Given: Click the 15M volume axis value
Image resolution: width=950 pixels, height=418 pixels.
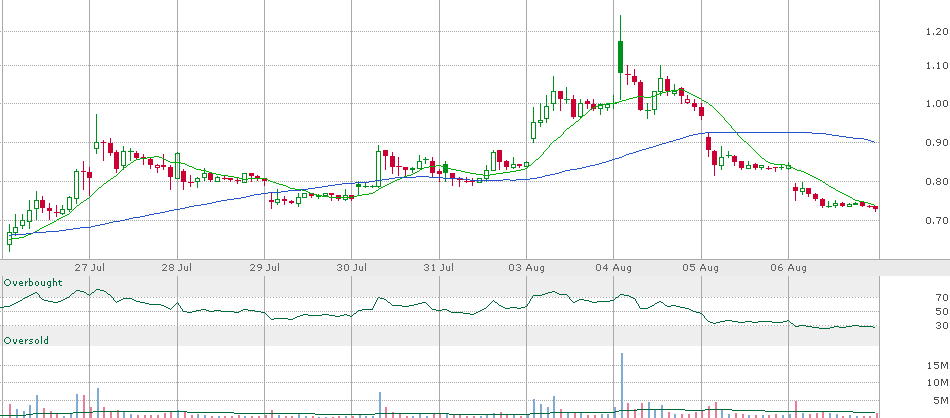Looking at the screenshot, I should tap(940, 365).
